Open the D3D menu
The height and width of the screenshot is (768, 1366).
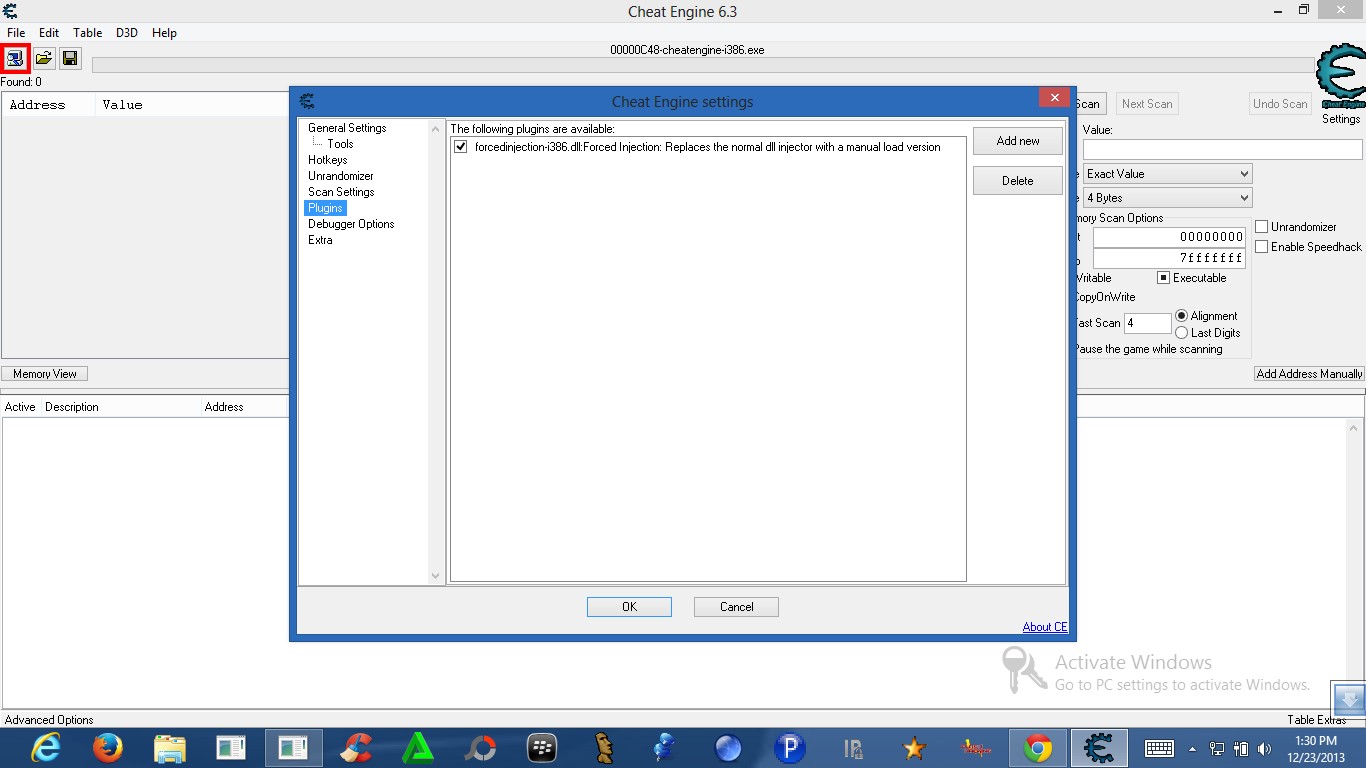126,32
